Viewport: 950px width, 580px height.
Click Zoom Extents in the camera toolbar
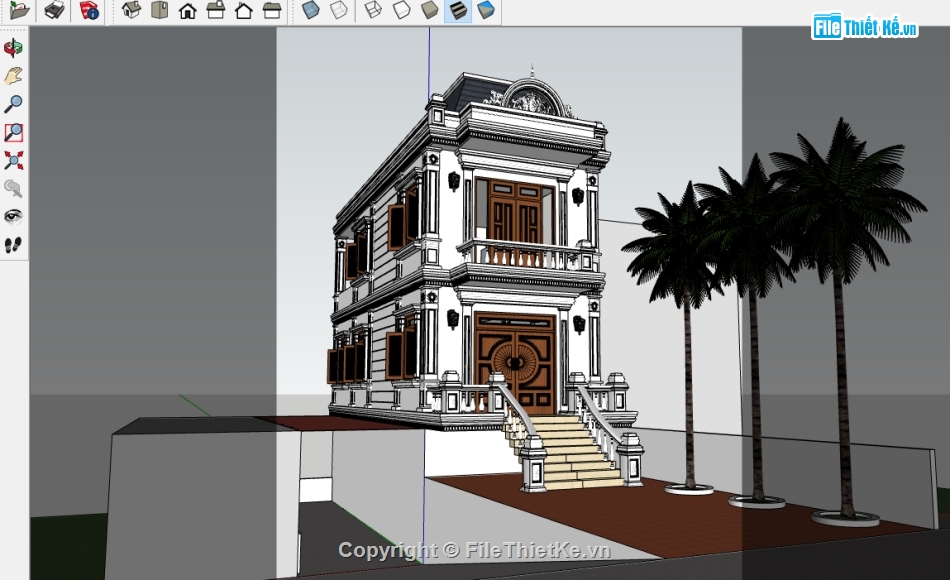tap(13, 160)
